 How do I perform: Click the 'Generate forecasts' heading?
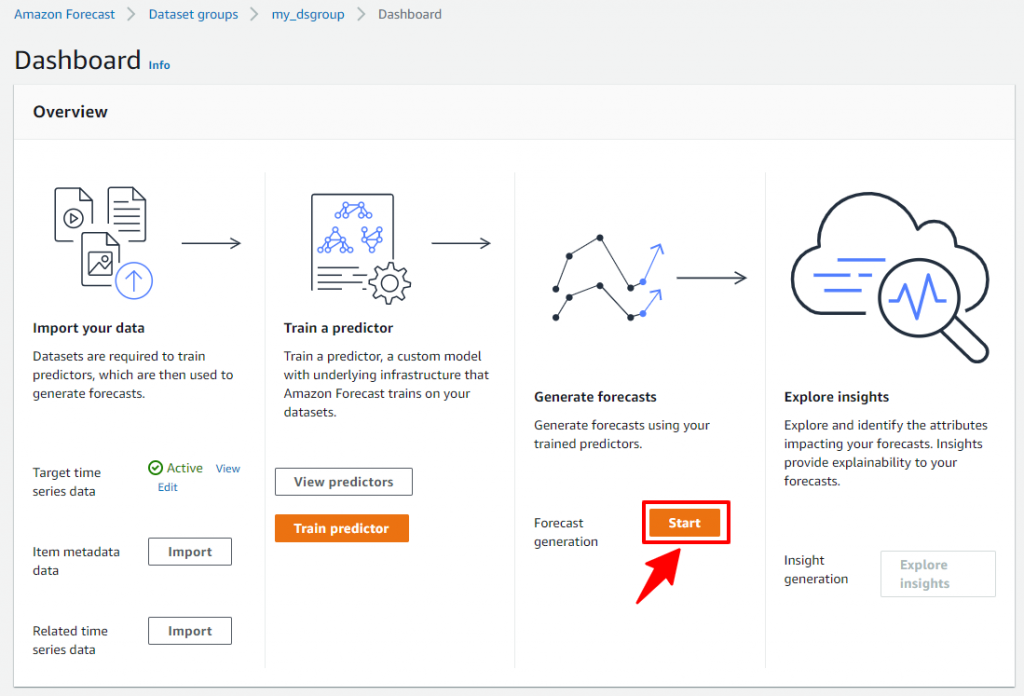point(595,397)
